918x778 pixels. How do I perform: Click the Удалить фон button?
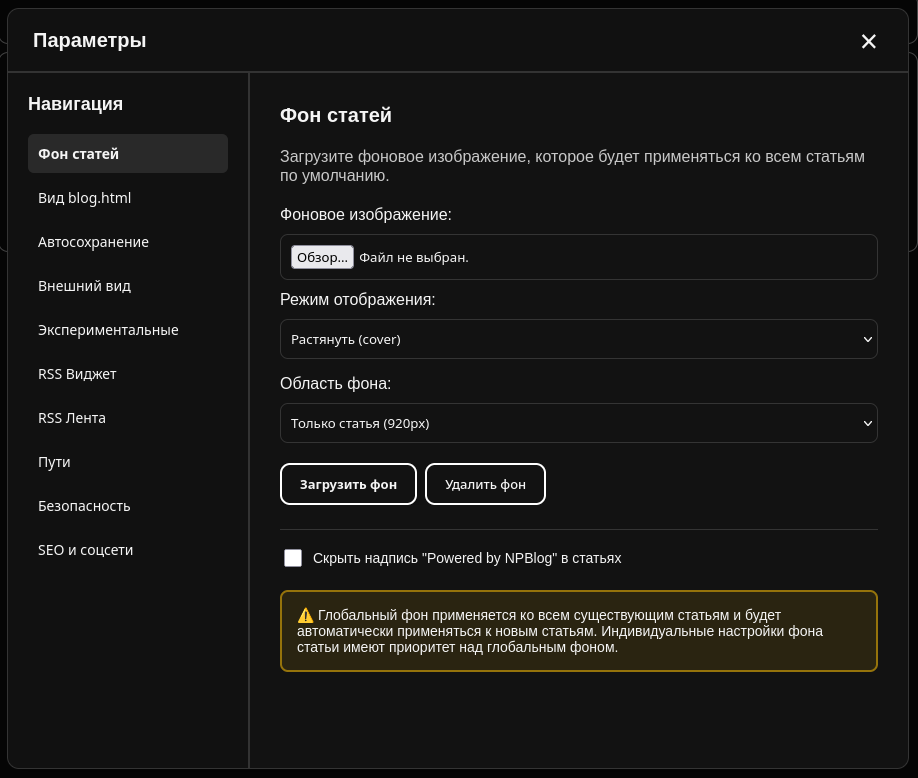(x=485, y=484)
